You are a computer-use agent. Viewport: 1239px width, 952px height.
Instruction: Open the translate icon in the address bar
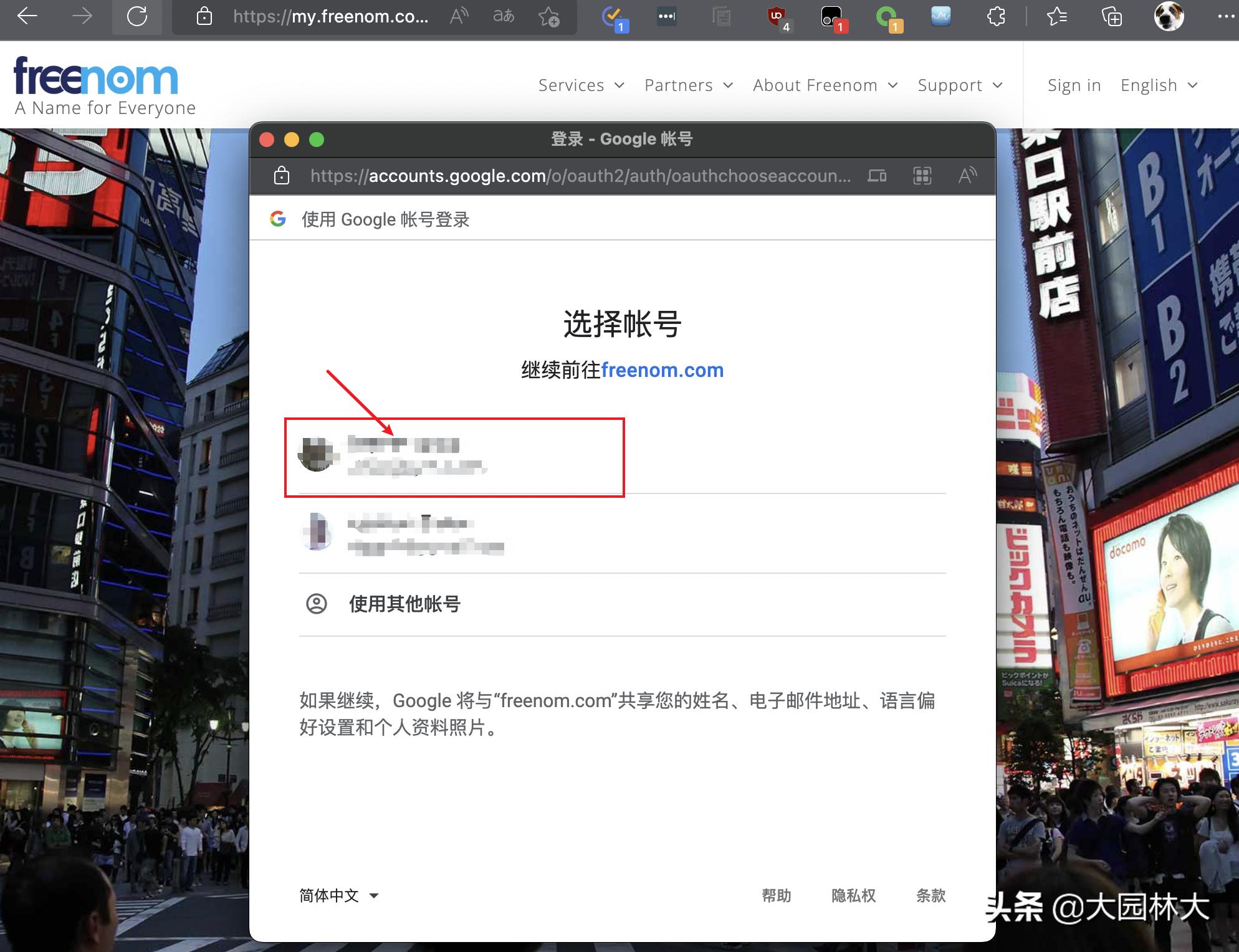504,17
